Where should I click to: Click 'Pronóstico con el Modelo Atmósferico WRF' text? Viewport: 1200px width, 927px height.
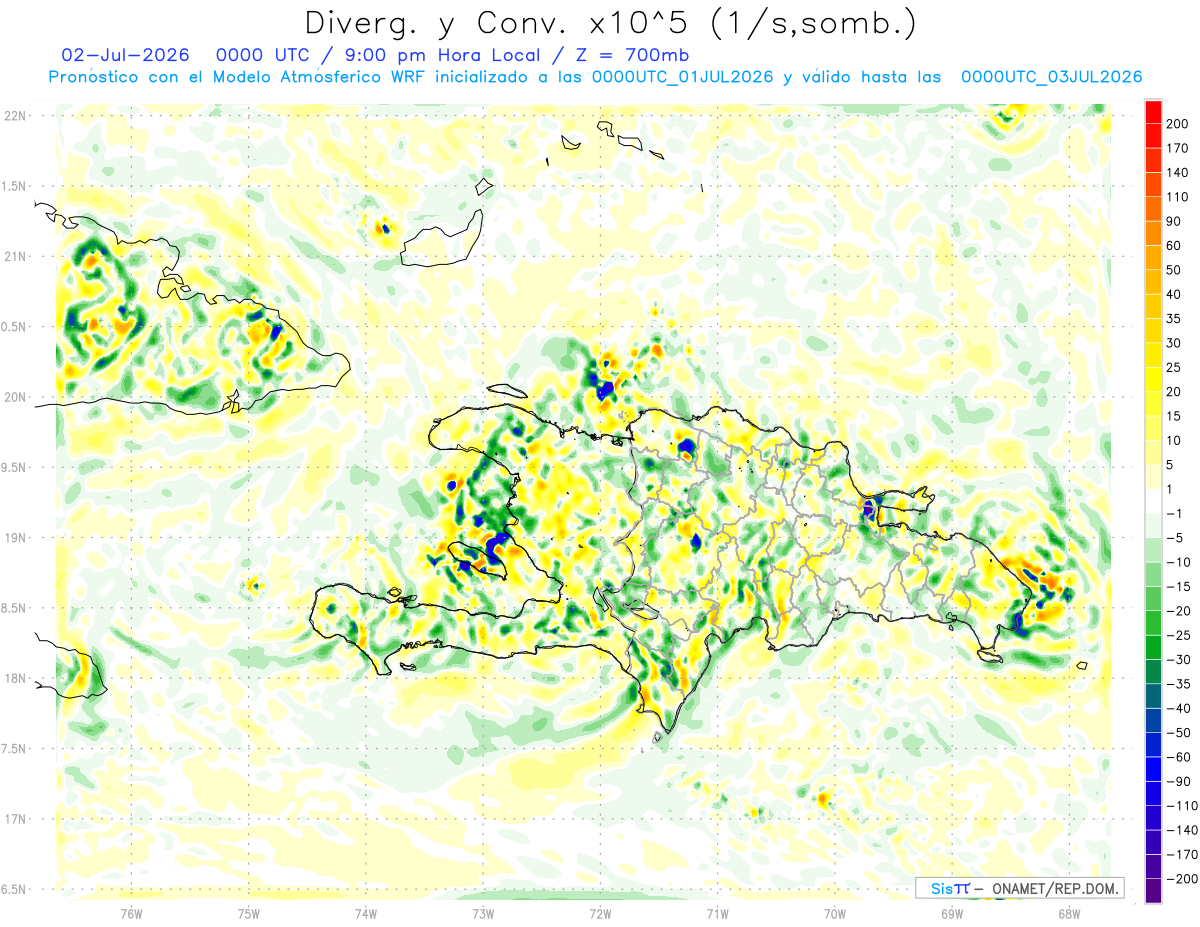tap(238, 77)
